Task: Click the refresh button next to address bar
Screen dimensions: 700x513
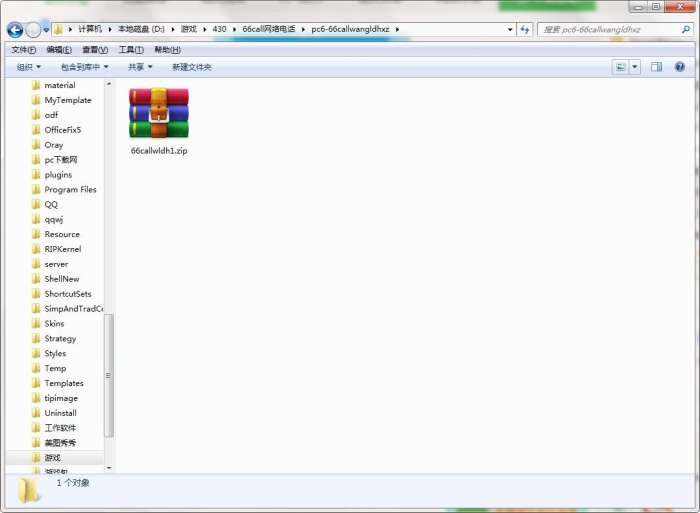Action: click(525, 29)
